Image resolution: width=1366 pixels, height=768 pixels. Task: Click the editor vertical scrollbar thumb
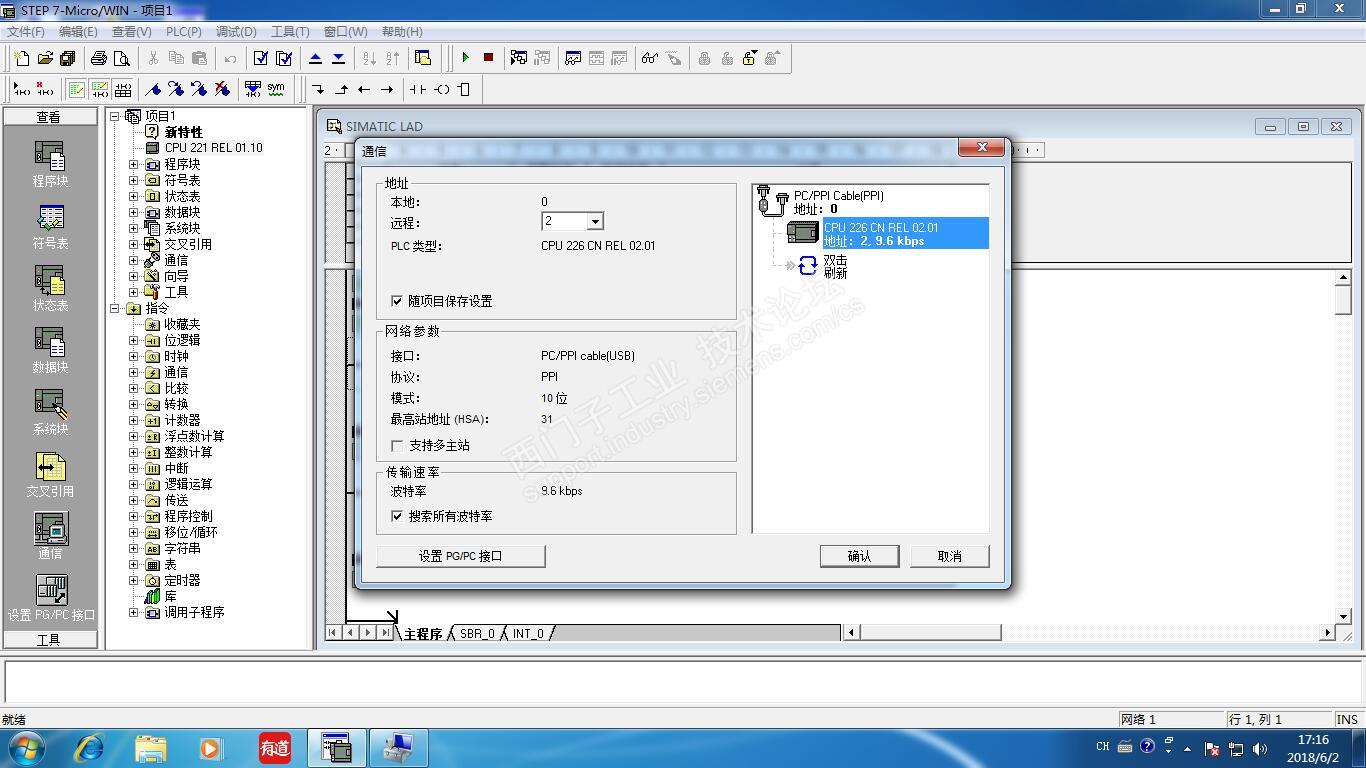(1343, 299)
